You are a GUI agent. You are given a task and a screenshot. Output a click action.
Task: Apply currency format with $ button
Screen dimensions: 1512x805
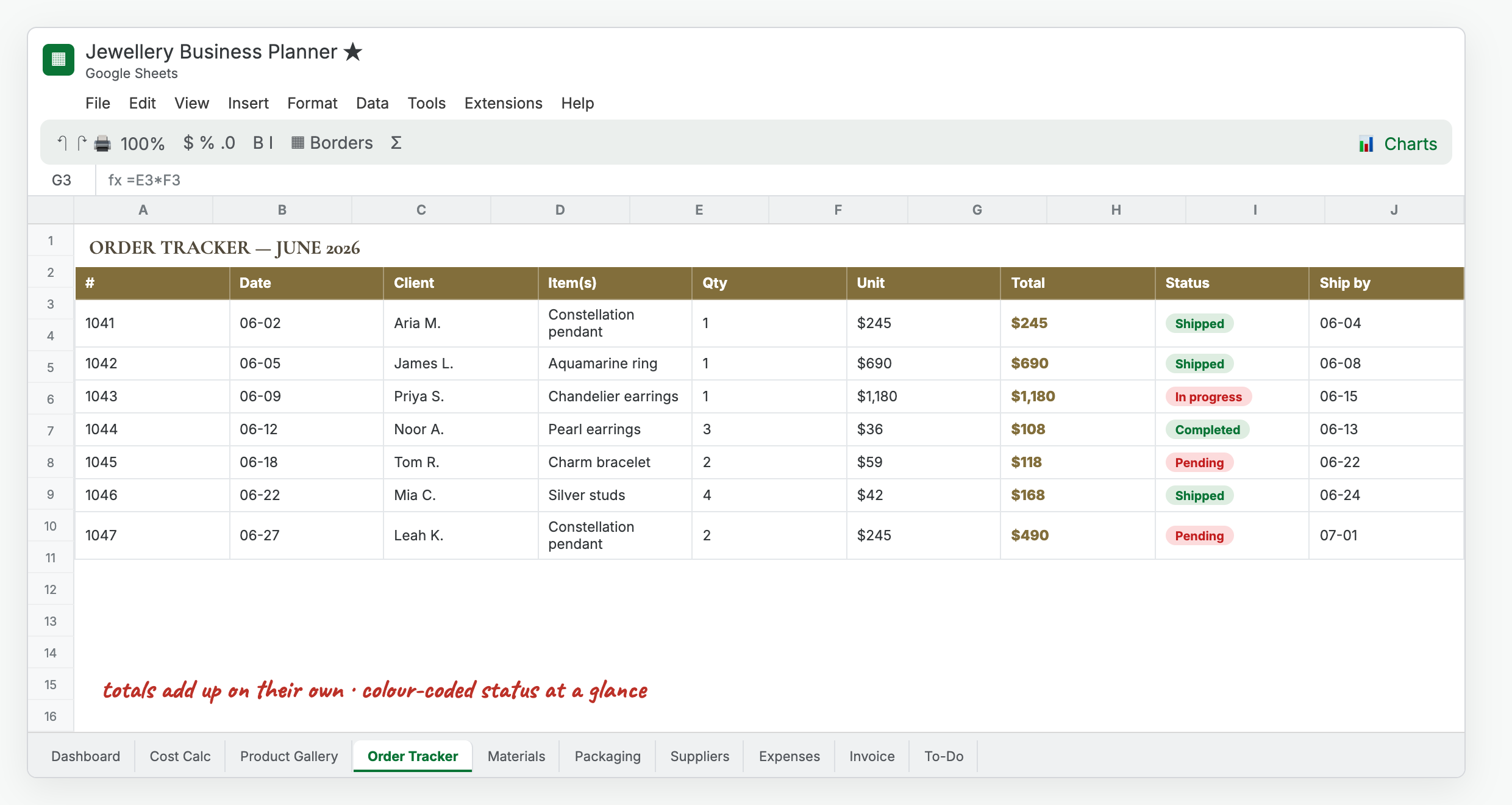pos(188,143)
